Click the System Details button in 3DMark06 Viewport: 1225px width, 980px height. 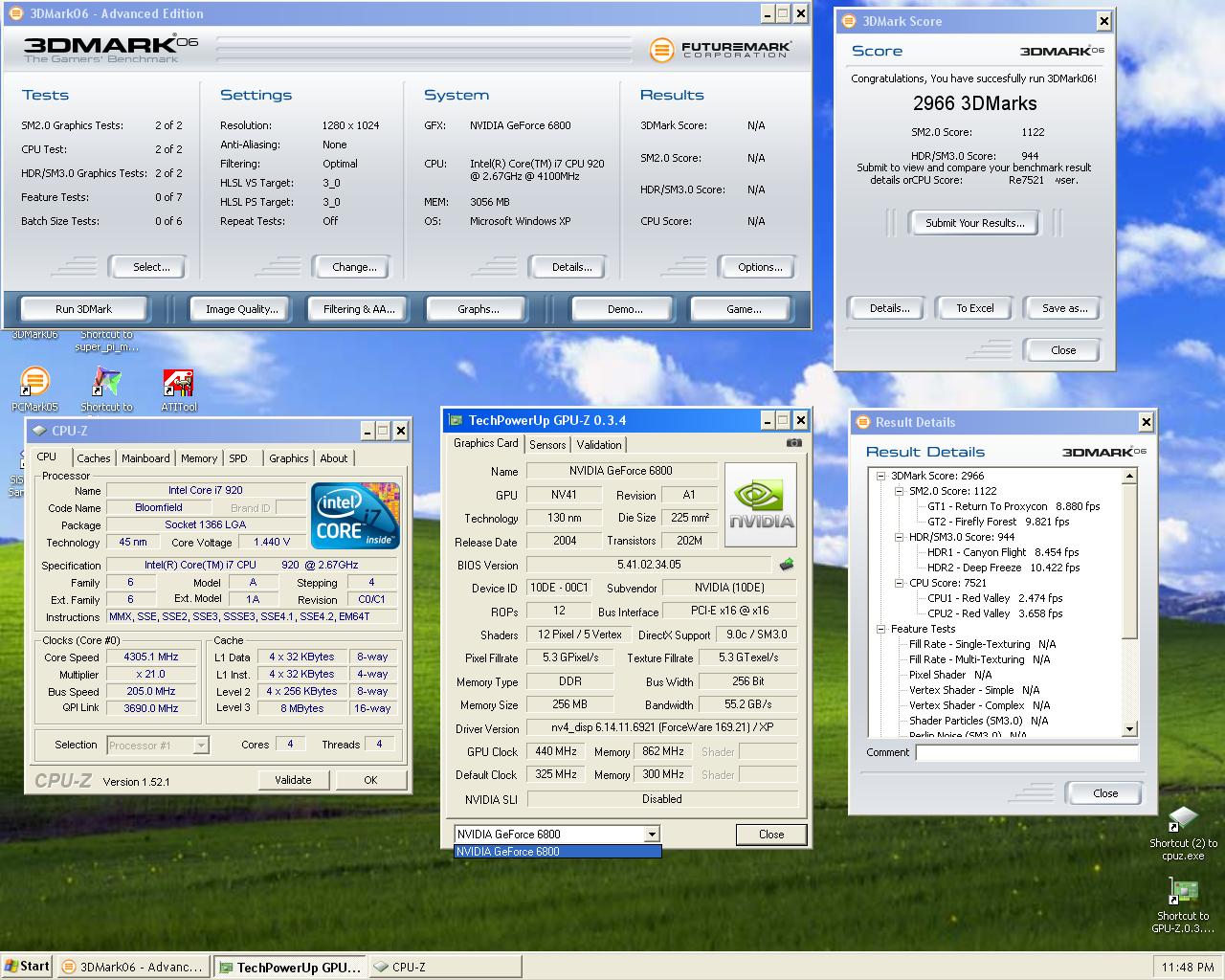pos(571,267)
